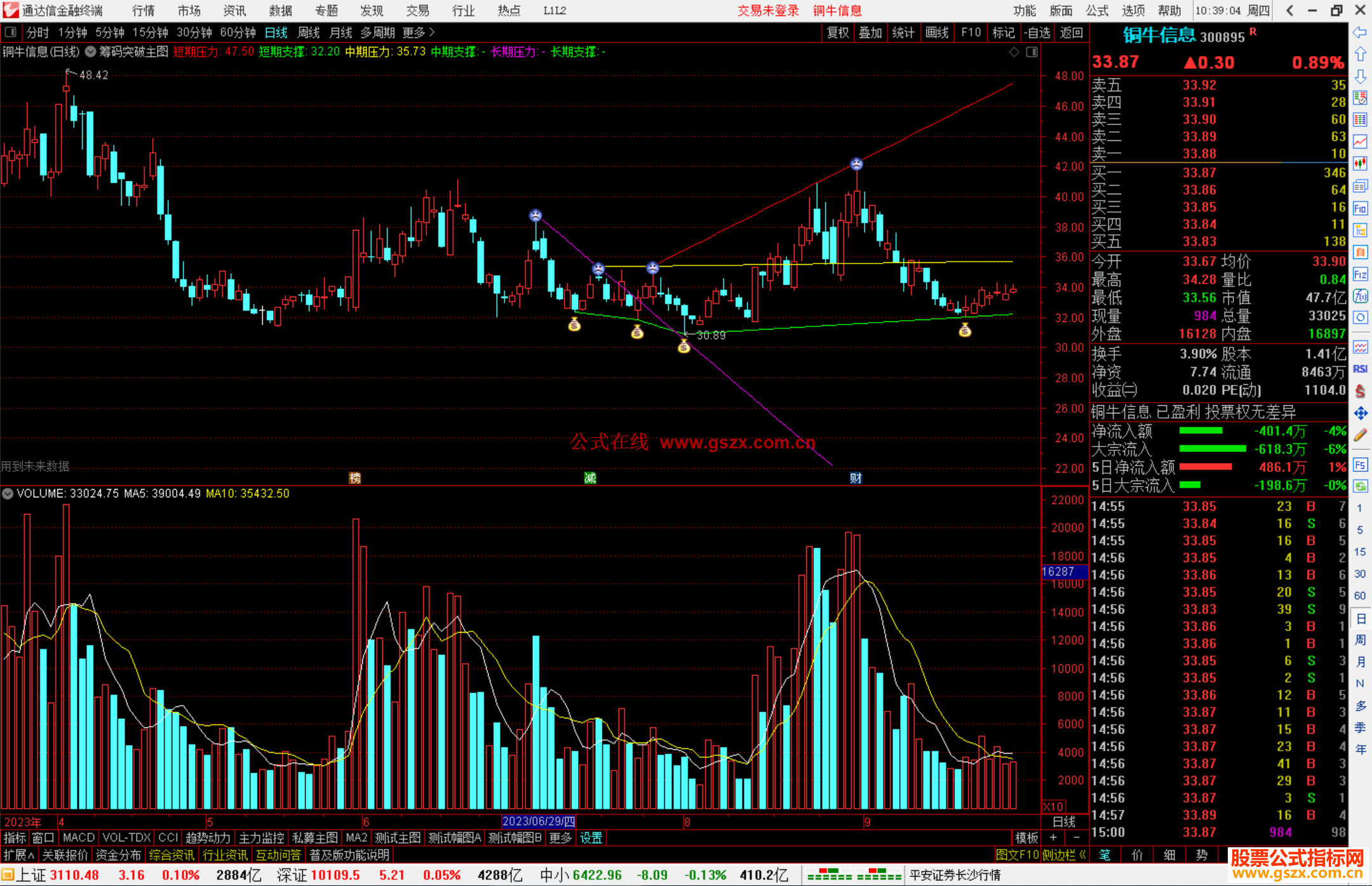The image size is (1372, 886).
Task: Click the f(x) formula icon
Action: coord(1360,296)
